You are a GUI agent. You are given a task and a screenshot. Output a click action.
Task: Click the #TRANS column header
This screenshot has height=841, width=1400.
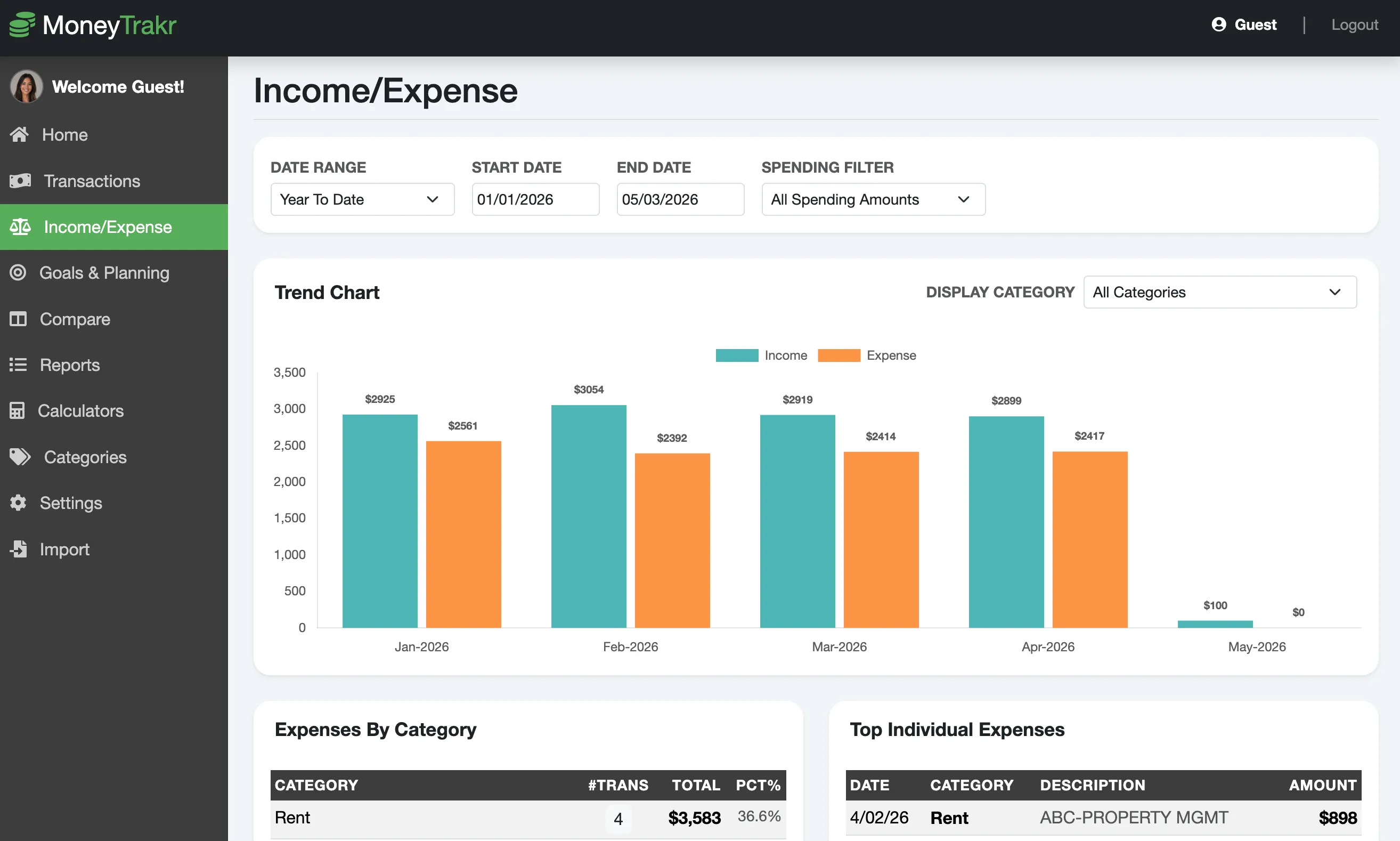tap(618, 786)
